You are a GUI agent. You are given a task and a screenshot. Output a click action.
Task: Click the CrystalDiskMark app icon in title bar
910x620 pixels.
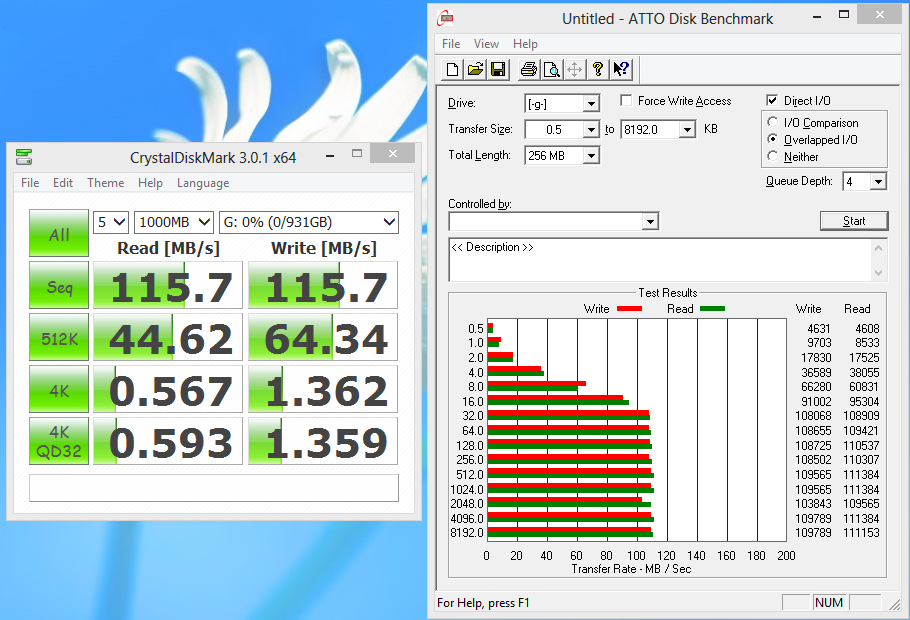pyautogui.click(x=24, y=157)
